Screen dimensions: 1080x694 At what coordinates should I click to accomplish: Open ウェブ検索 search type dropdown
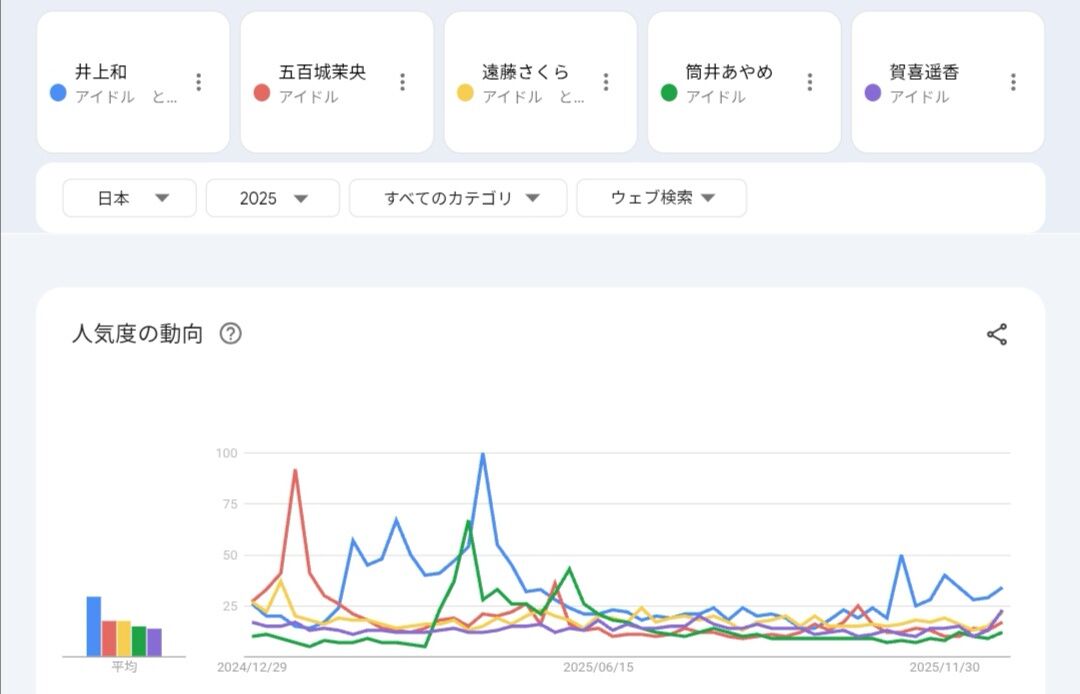(x=661, y=198)
